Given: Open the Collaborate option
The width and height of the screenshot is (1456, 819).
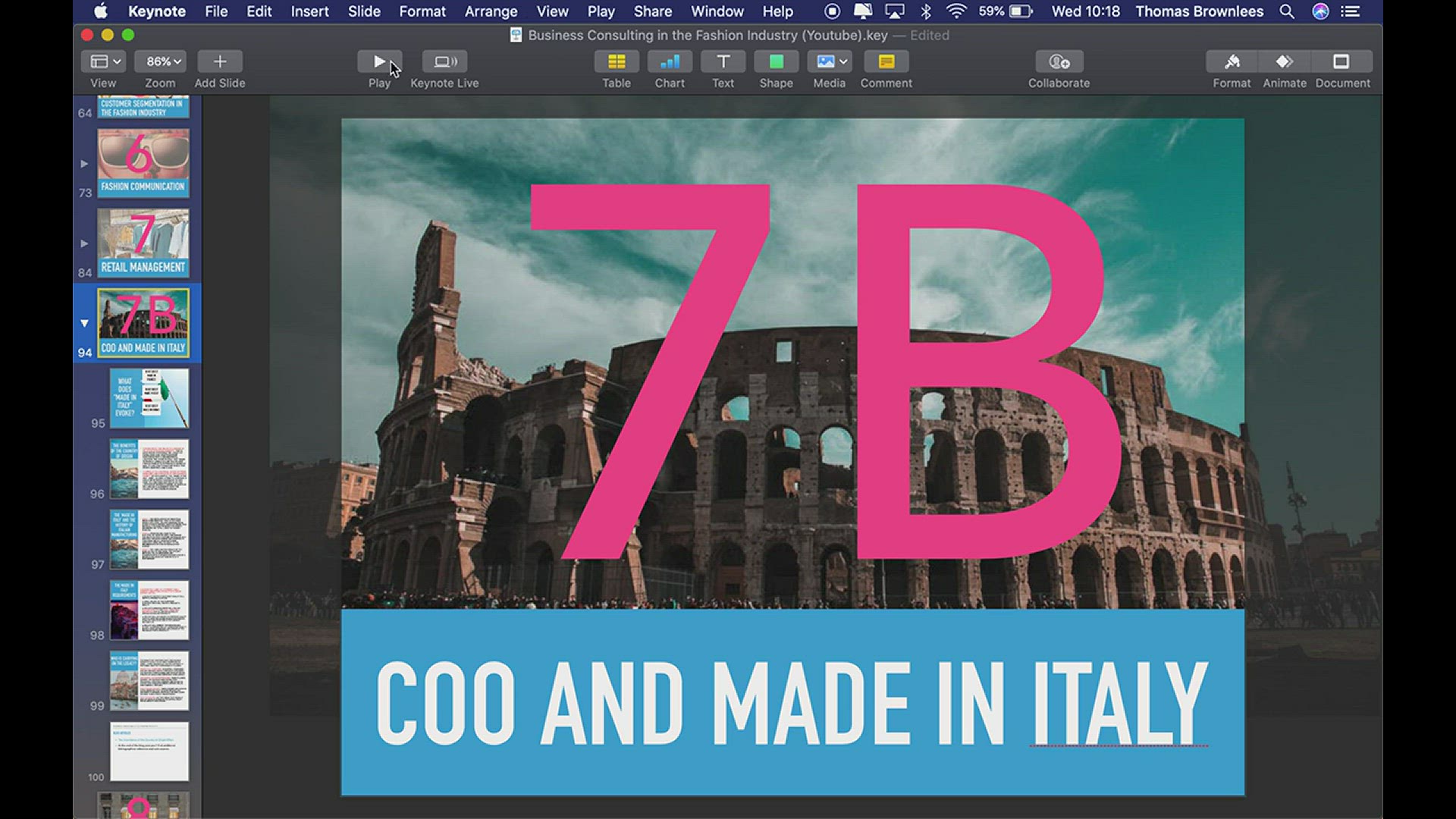Looking at the screenshot, I should click(x=1059, y=61).
